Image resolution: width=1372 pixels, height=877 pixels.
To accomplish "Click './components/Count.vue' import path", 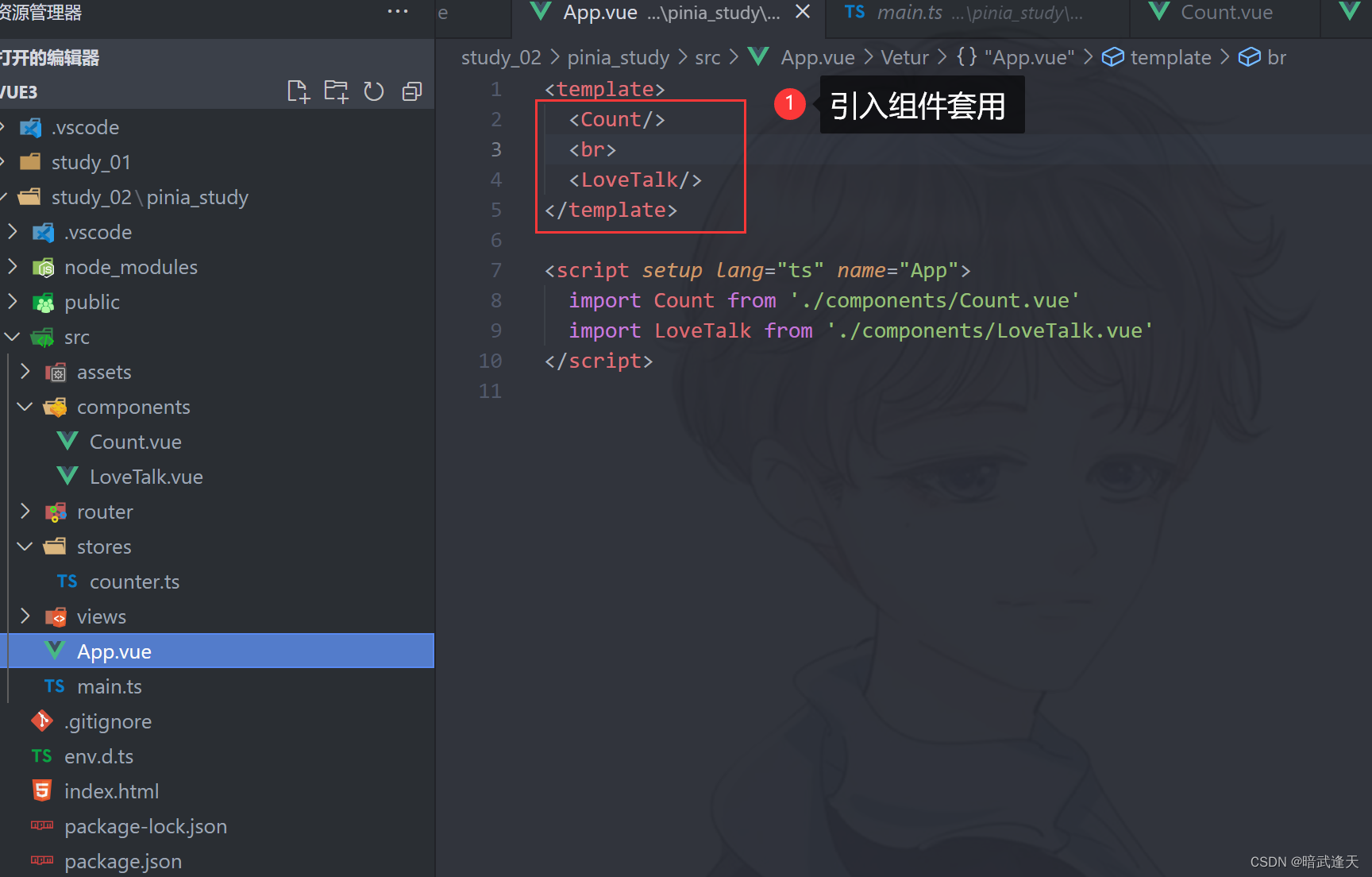I will click(935, 300).
